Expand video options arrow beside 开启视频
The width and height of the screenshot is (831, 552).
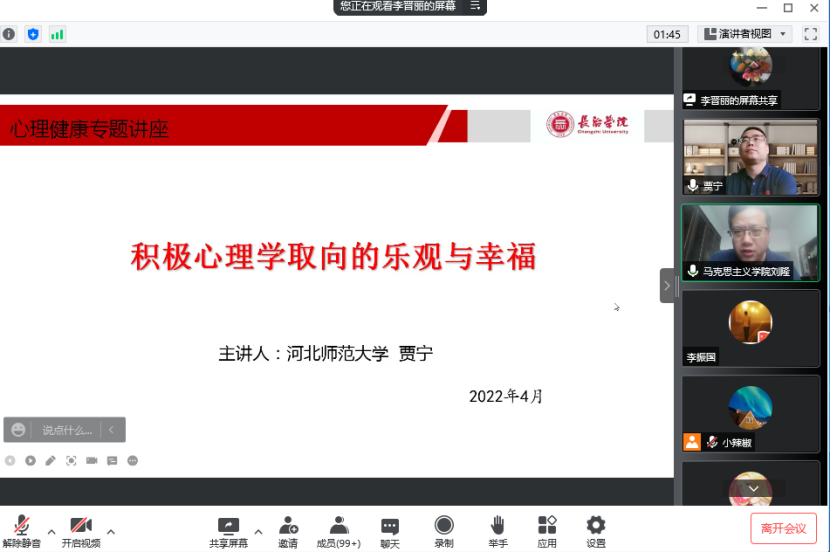[111, 531]
